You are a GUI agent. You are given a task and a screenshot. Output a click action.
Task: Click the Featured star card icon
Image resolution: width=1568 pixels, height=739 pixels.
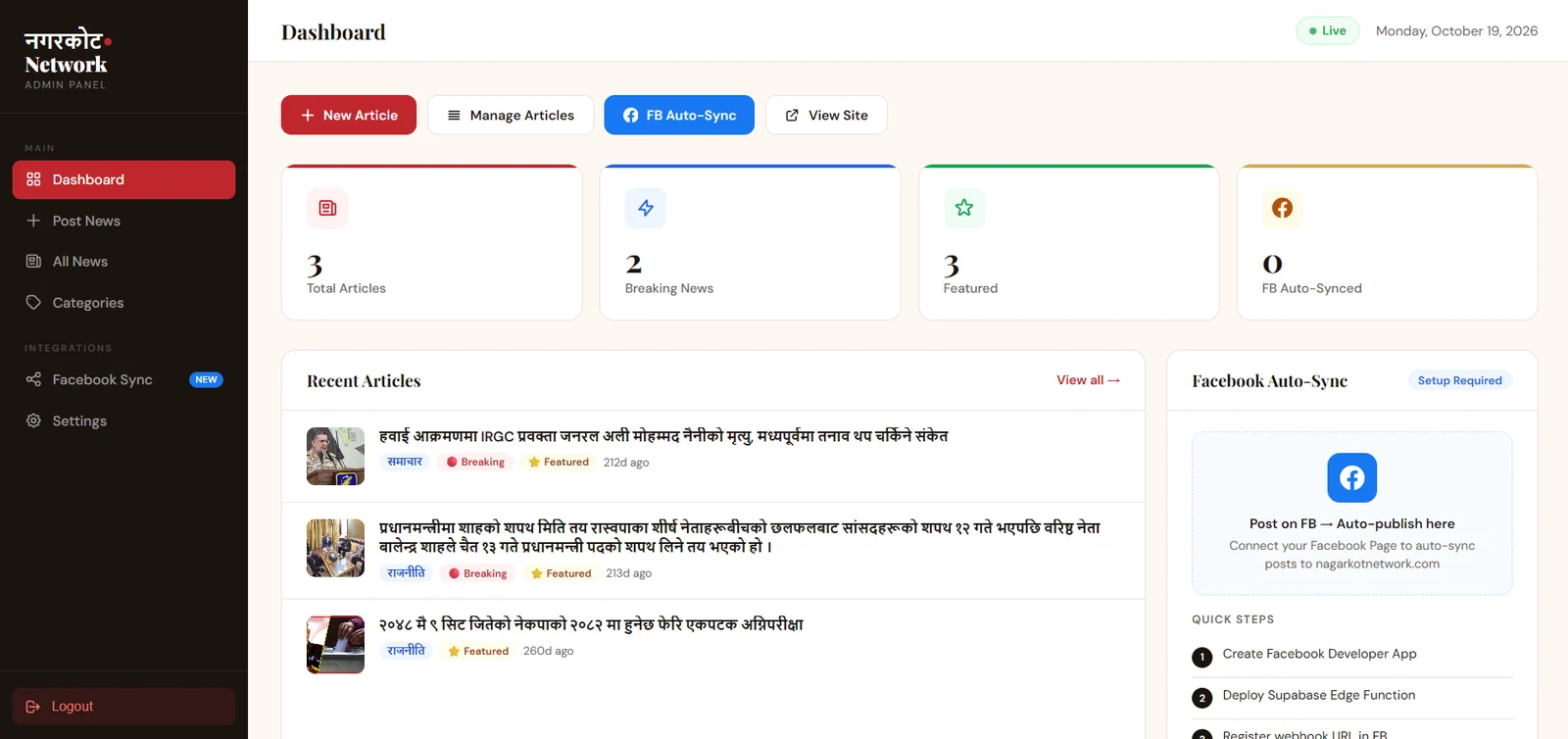click(964, 208)
